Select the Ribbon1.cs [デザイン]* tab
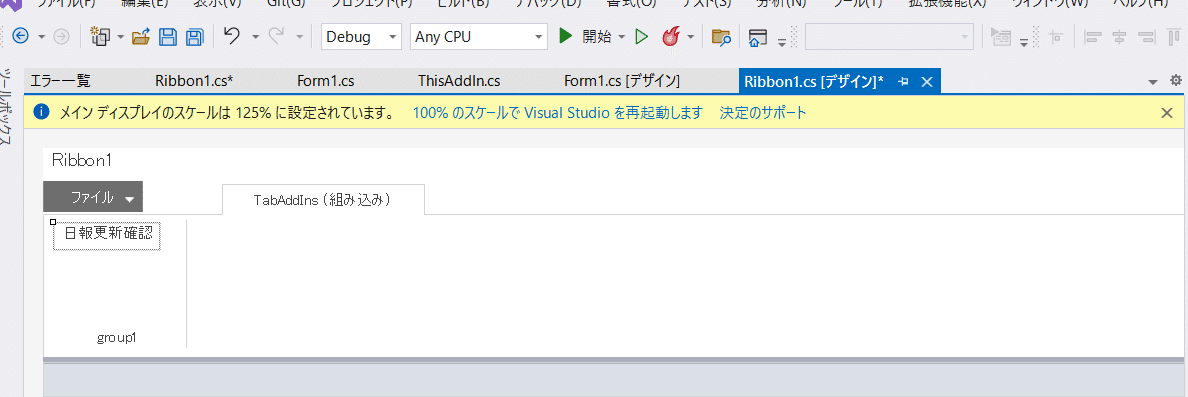This screenshot has width=1188, height=397. 814,81
